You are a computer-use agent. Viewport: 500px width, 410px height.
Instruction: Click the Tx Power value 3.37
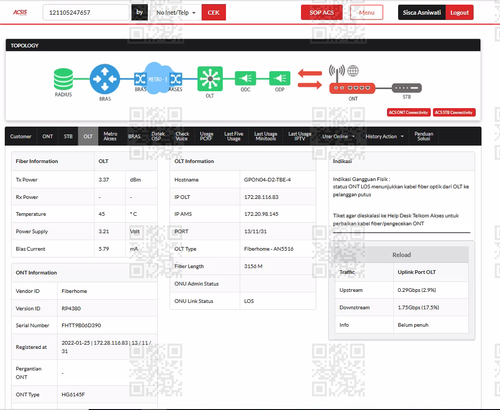pos(104,180)
